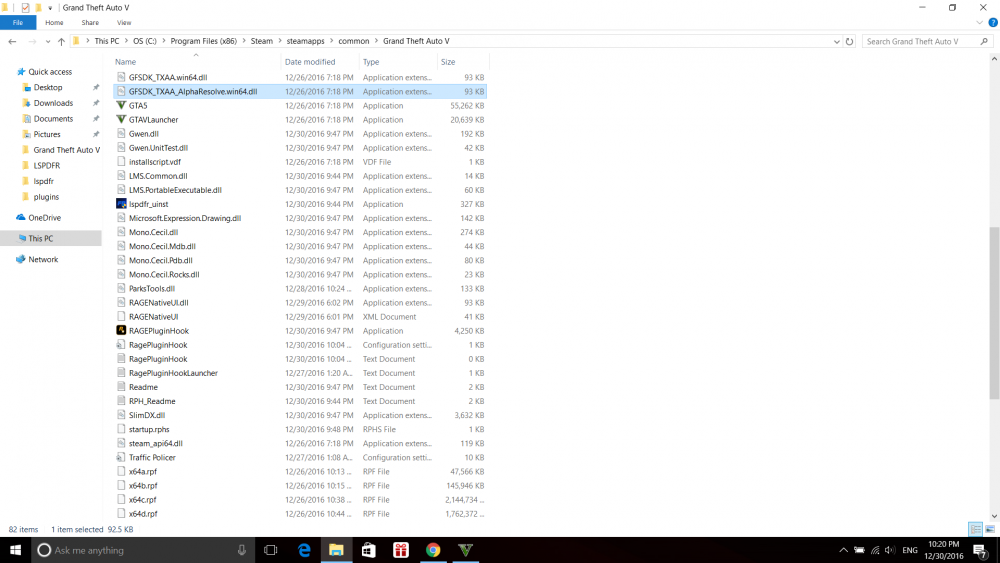Switch to large icons view layout

(990, 529)
